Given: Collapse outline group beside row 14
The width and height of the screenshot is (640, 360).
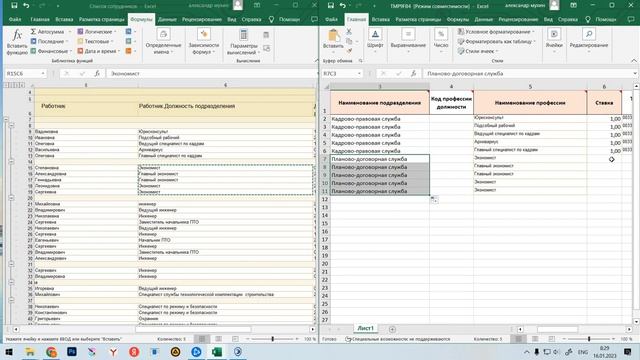Looking at the screenshot, I should tap(11, 162).
